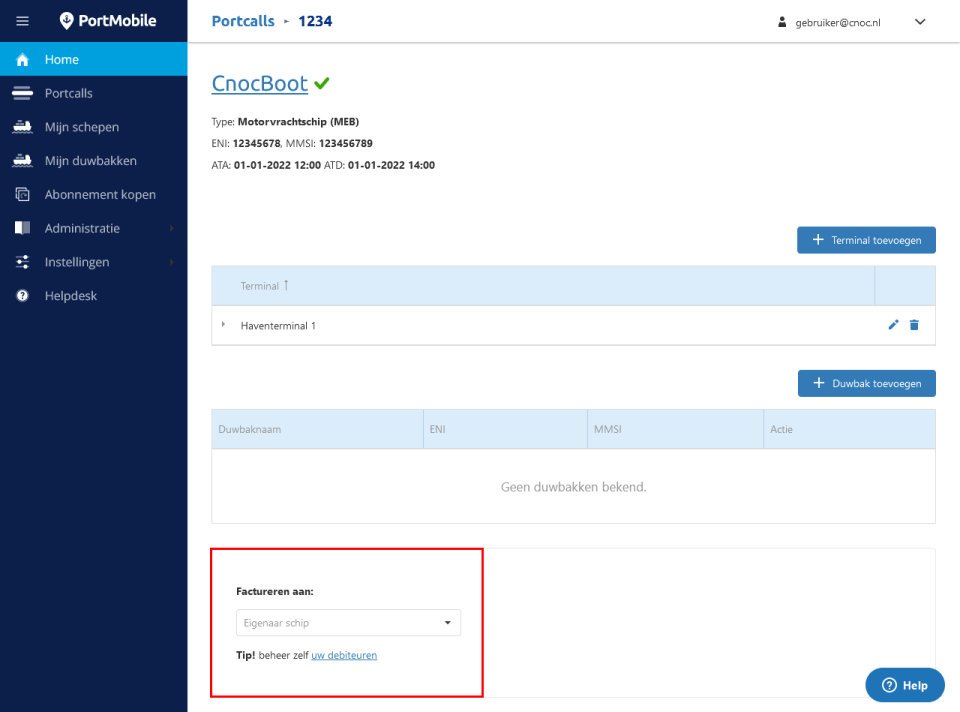The width and height of the screenshot is (960, 712).
Task: Click the Mijn duwbakken ship icon
Action: coord(22,161)
